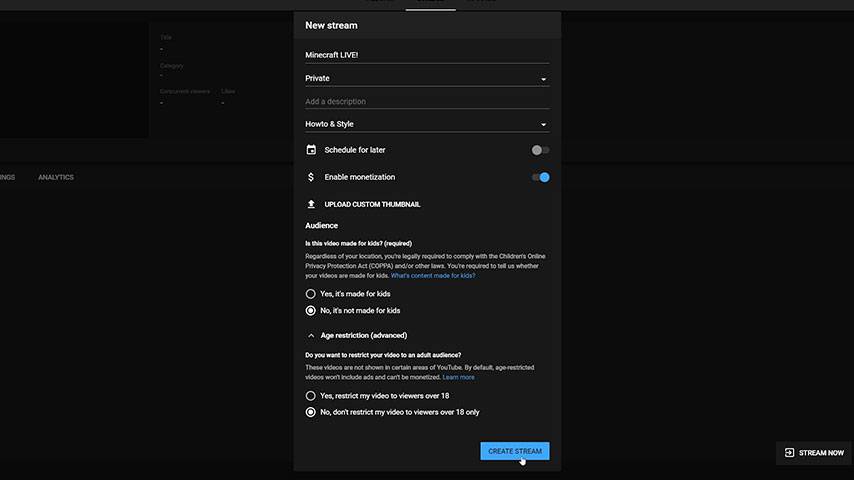The width and height of the screenshot is (854, 480).
Task: Click the Create Stream button
Action: tap(515, 451)
